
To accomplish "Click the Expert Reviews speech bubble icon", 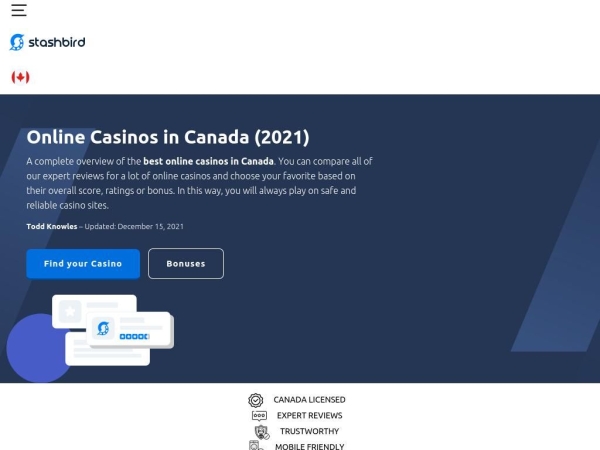I will click(259, 416).
